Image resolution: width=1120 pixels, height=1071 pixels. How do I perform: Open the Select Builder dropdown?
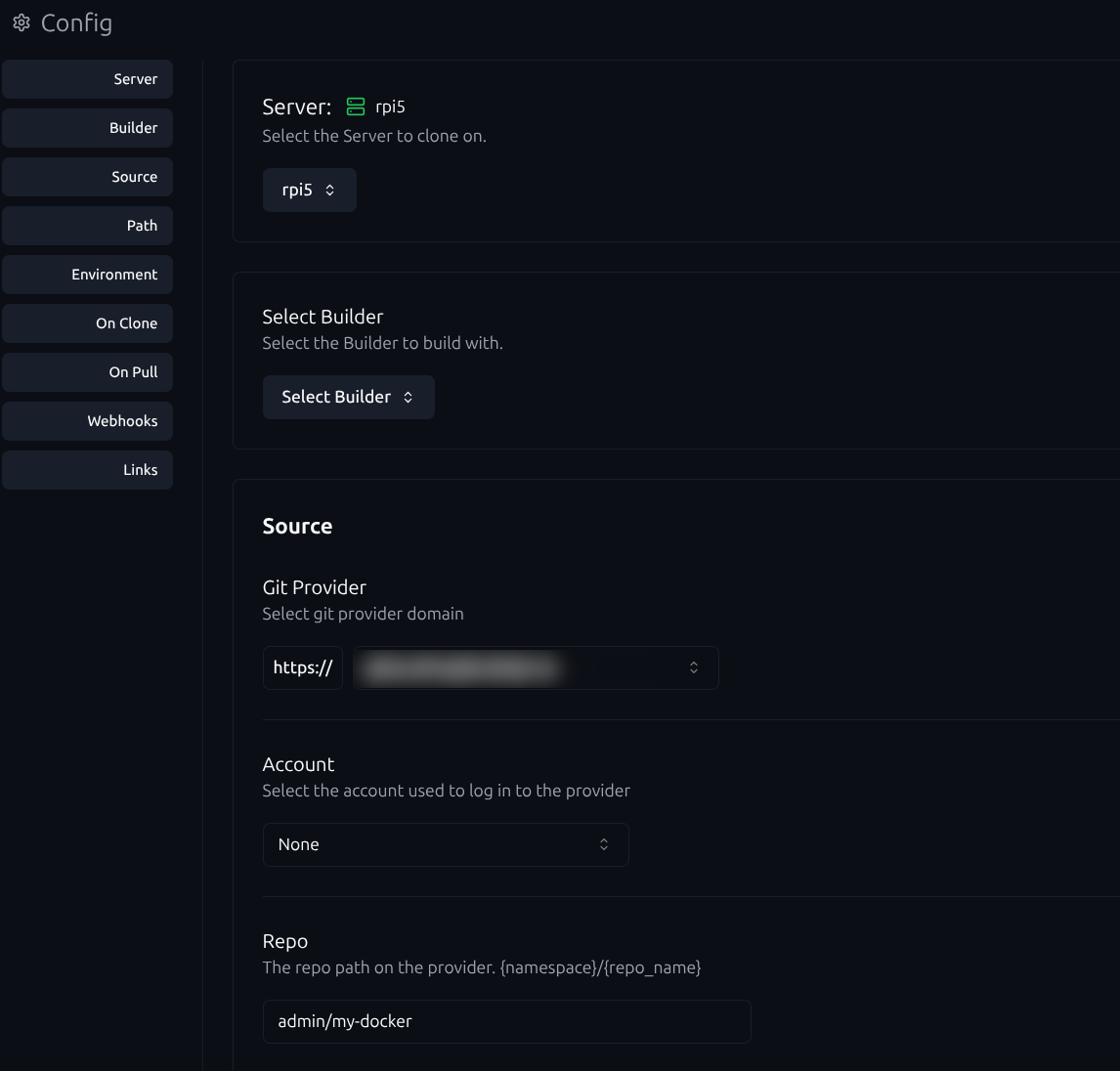348,397
